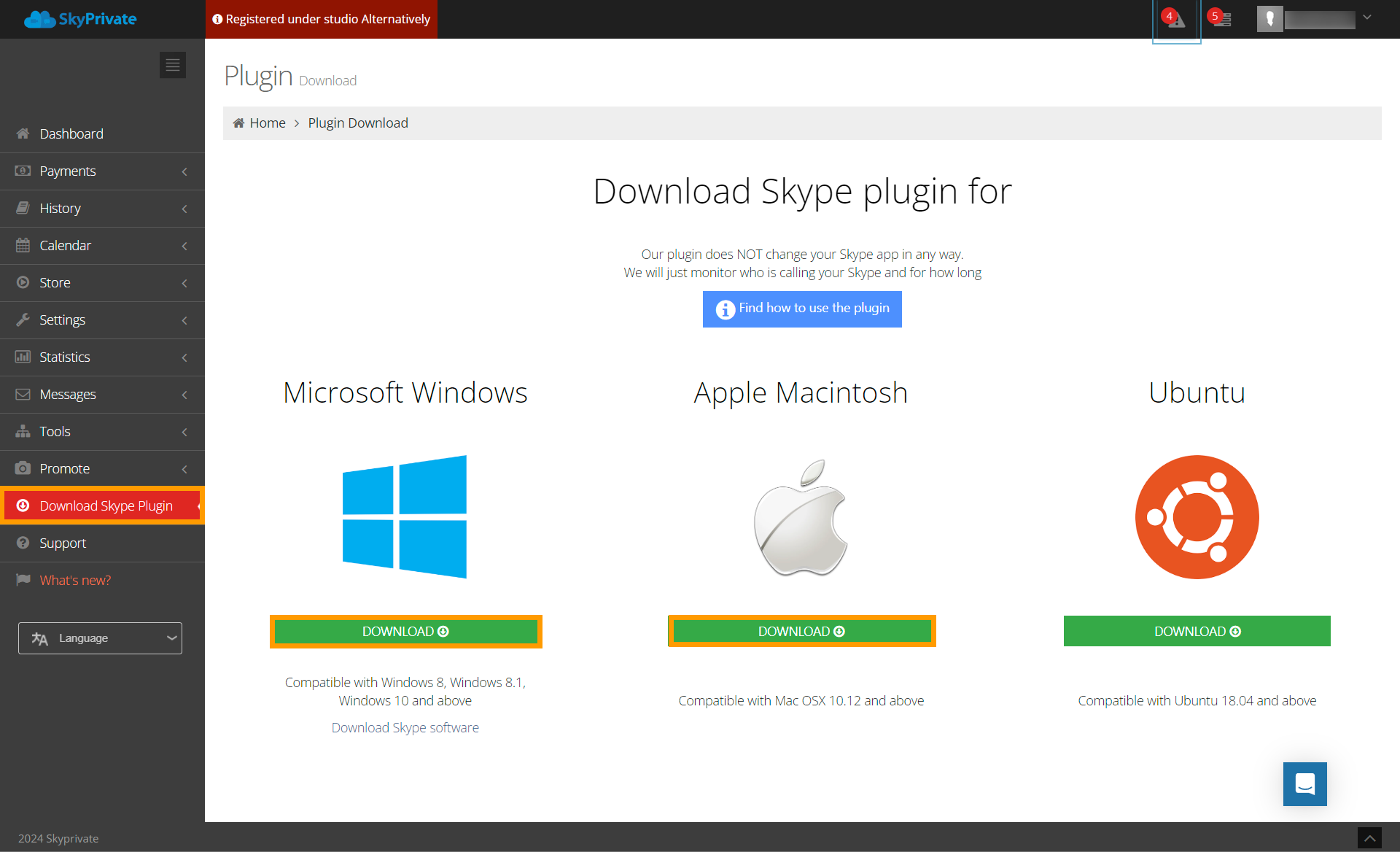Go to Dashboard in sidebar

[x=71, y=133]
